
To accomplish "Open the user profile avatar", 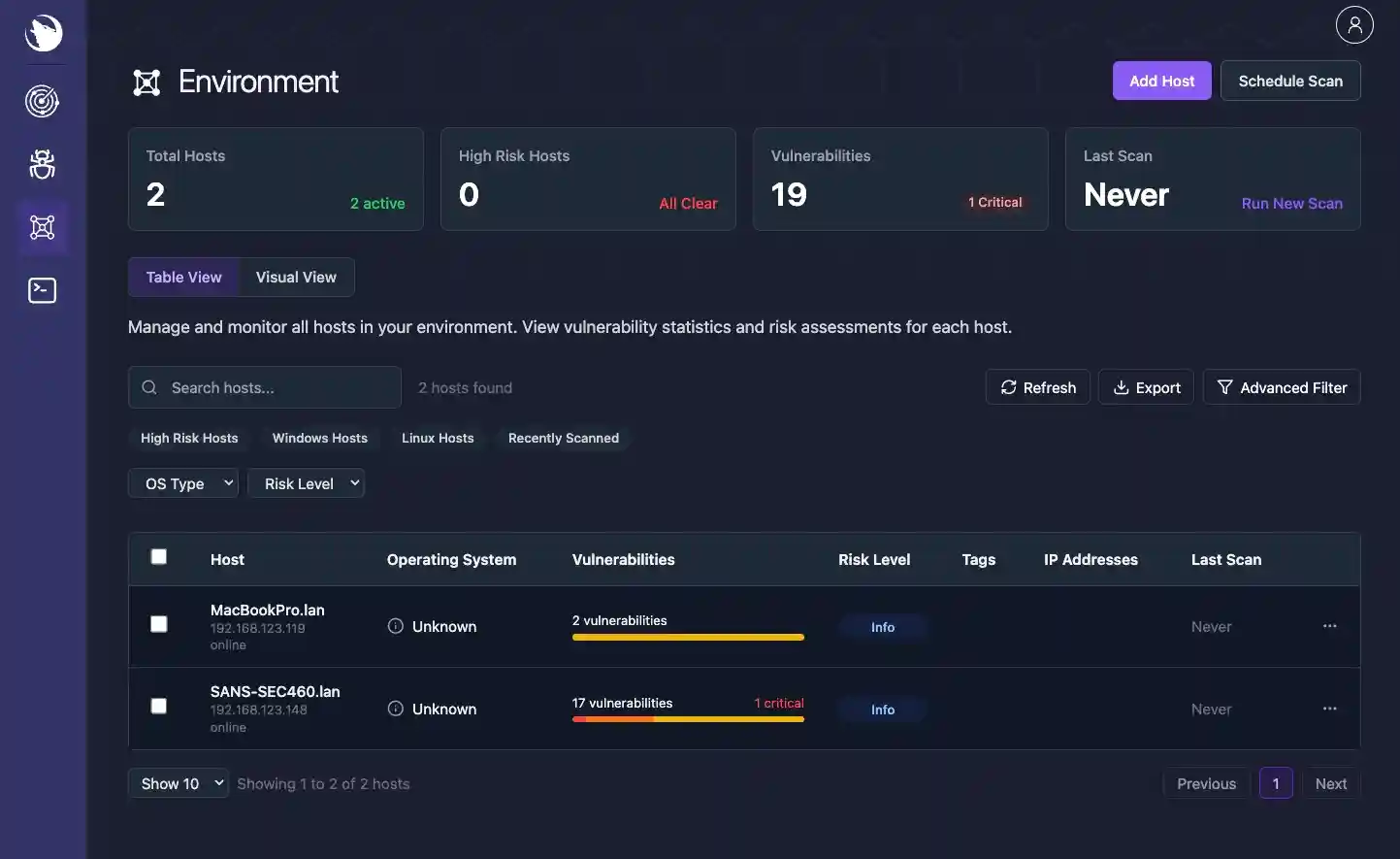I will tap(1354, 24).
